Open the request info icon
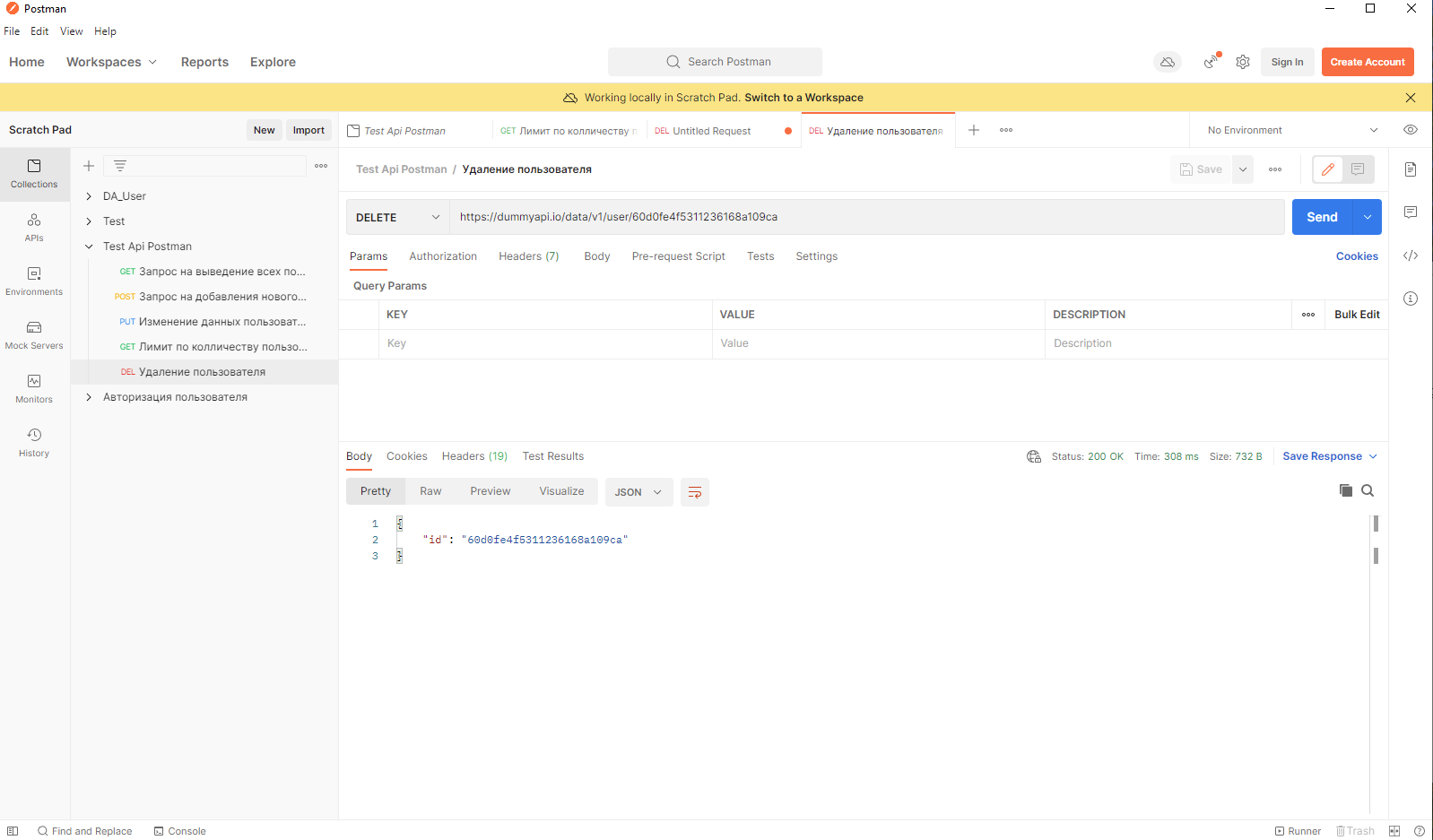This screenshot has width=1433, height=840. coord(1411,299)
